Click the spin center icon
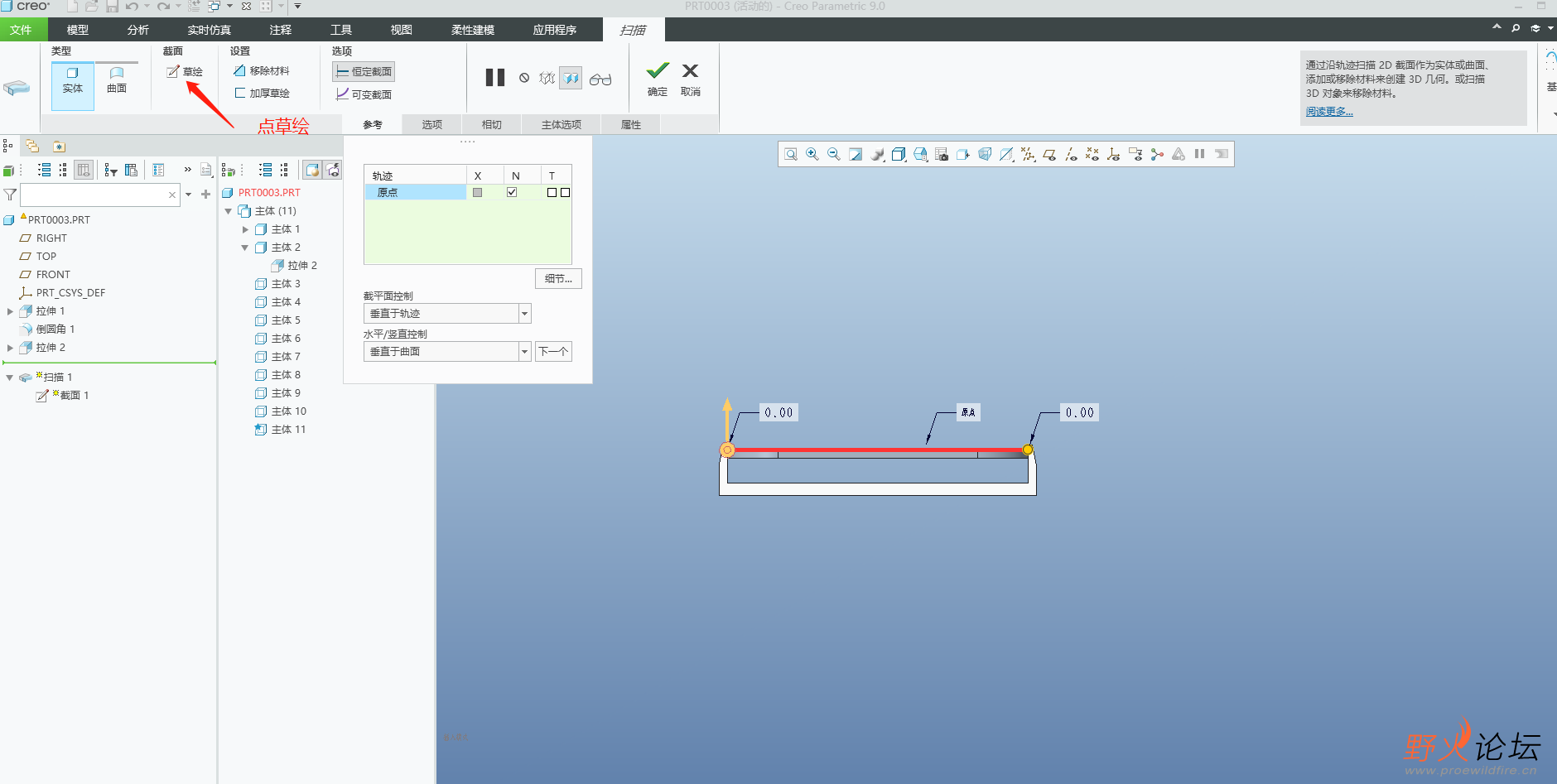Viewport: 1557px width, 784px height. 1157,154
